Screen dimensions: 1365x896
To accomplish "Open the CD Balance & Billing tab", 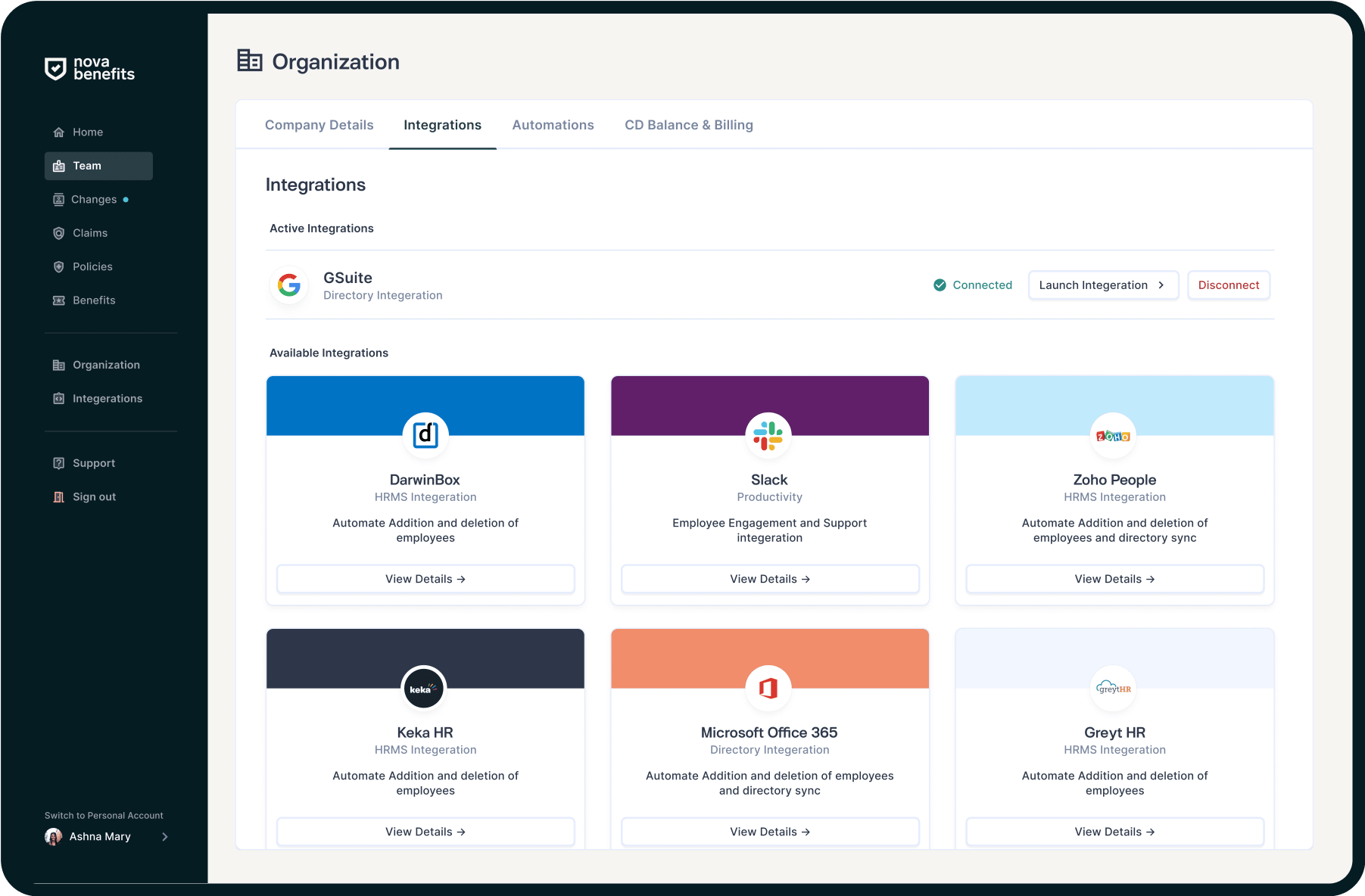I will pos(688,125).
